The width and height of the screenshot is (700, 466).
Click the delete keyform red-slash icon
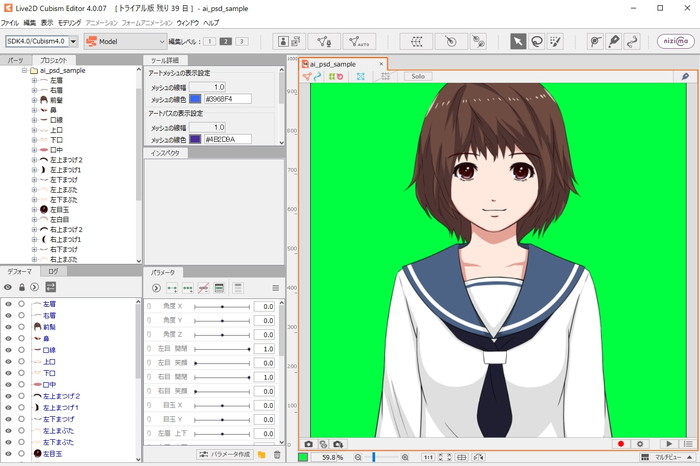pos(203,288)
